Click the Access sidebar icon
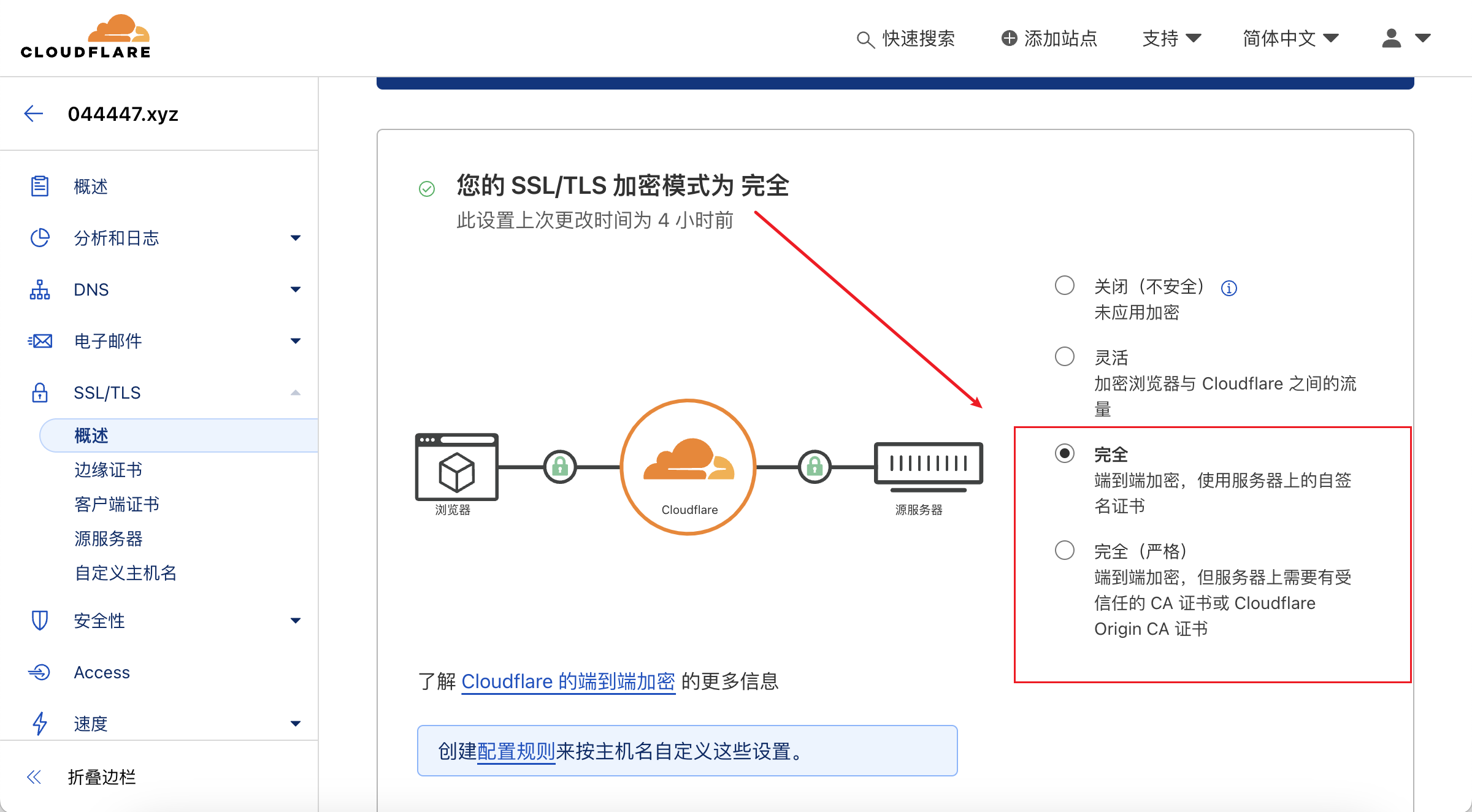Viewport: 1472px width, 812px height. 40,672
